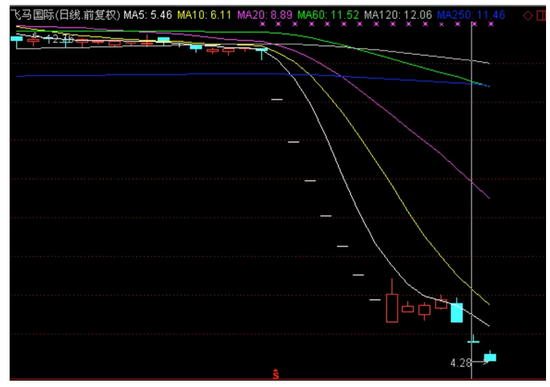Image resolution: width=550 pixels, height=387 pixels.
Task: Click the red S marker at chart bottom
Action: pos(276,374)
